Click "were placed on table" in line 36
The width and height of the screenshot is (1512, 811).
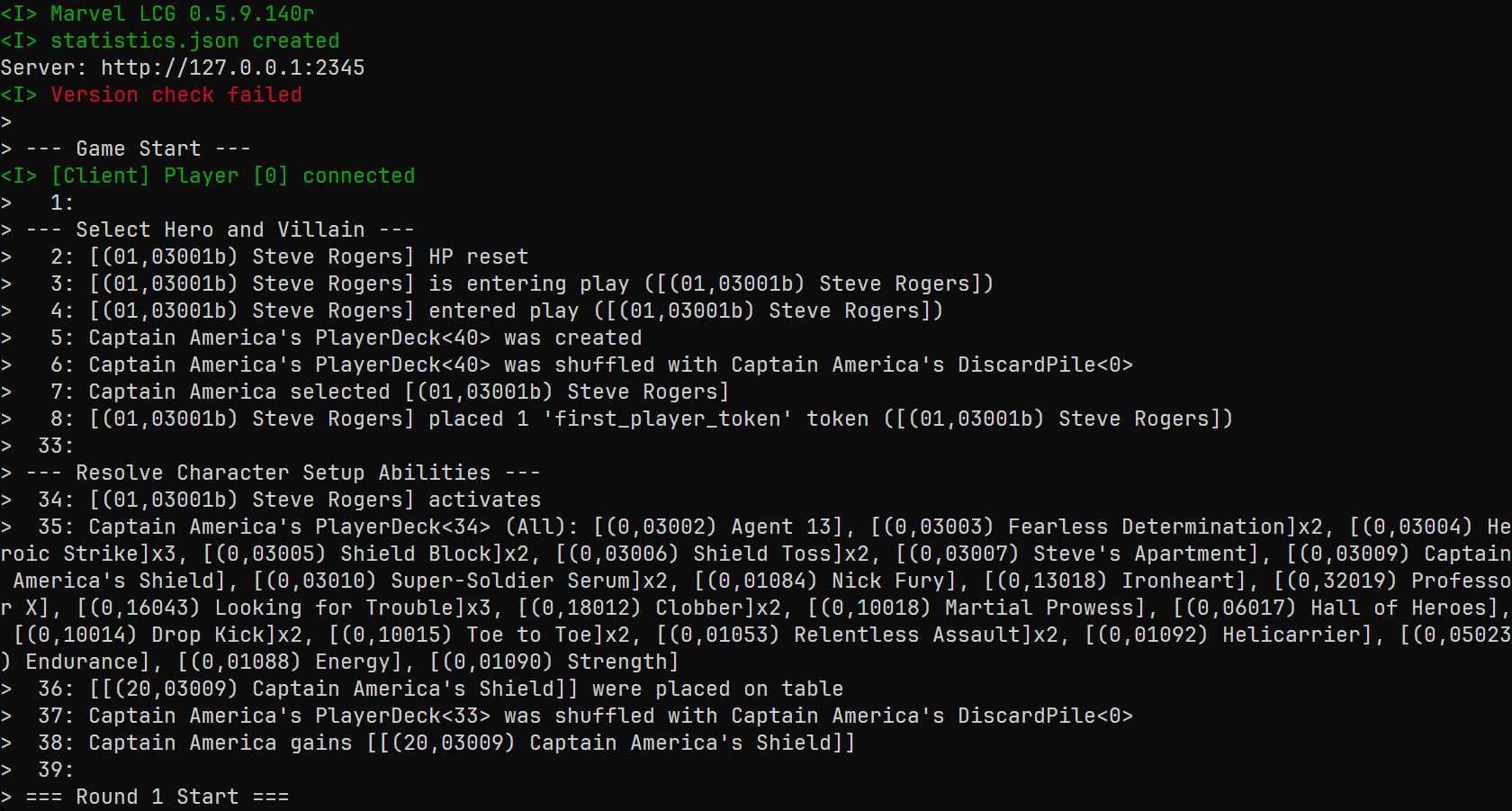click(x=717, y=689)
